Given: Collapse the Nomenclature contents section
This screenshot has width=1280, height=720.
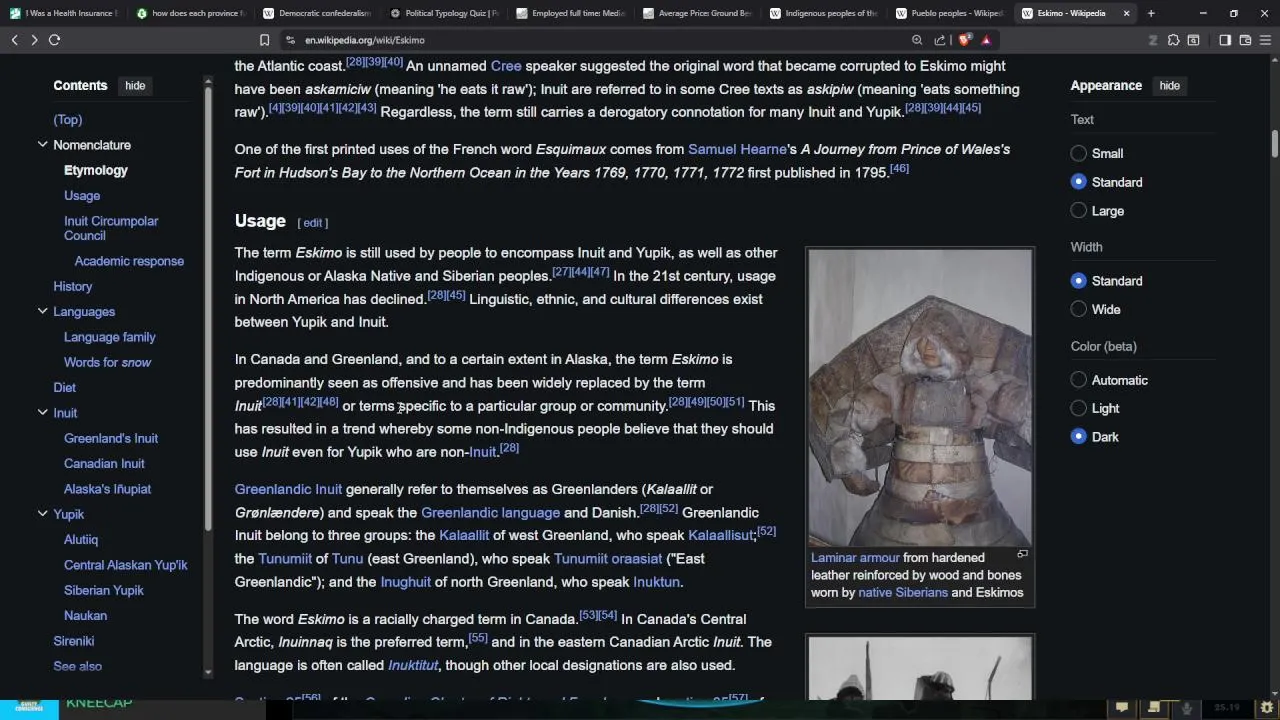Looking at the screenshot, I should click(x=42, y=145).
